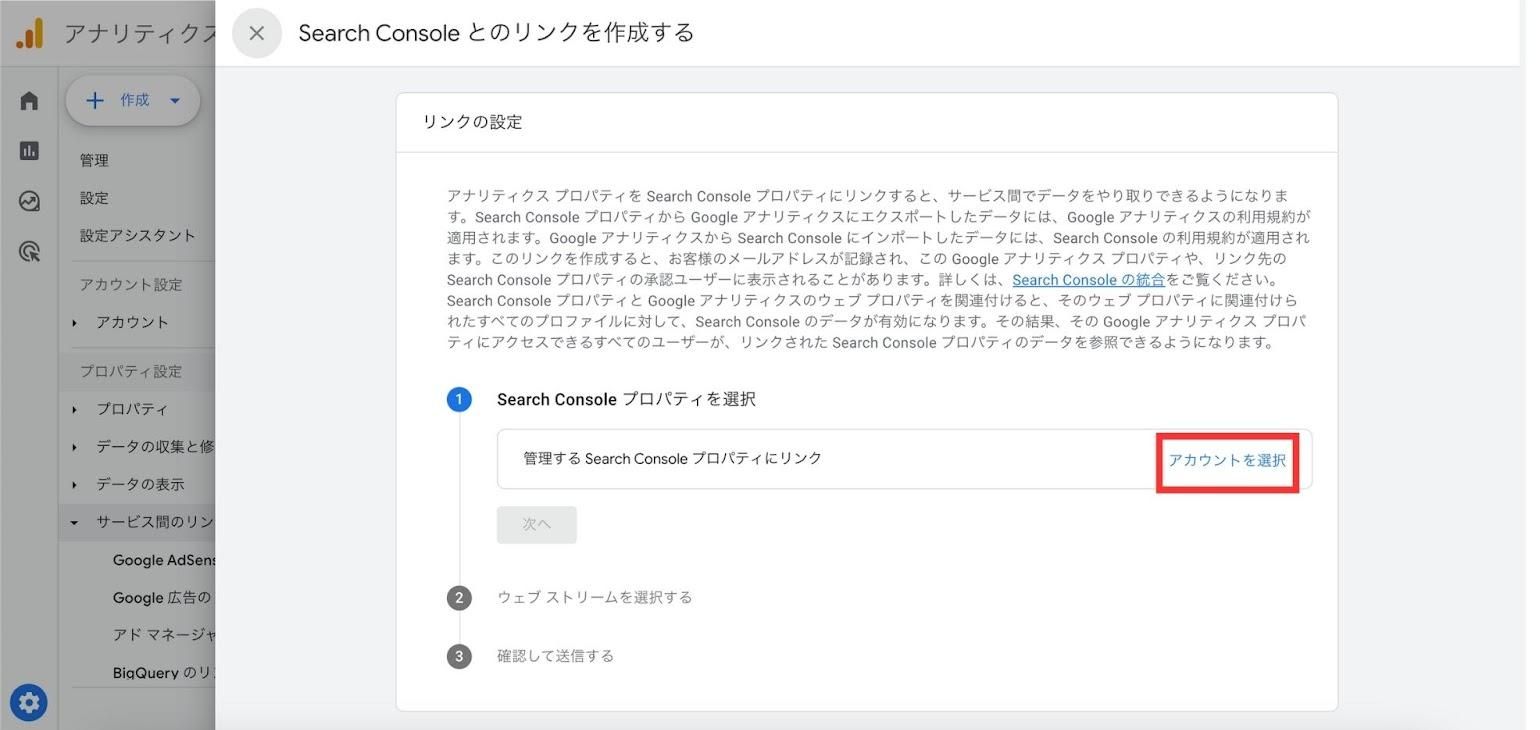Open 設定アシスタント
Viewport: 1540px width, 730px height.
tap(138, 236)
